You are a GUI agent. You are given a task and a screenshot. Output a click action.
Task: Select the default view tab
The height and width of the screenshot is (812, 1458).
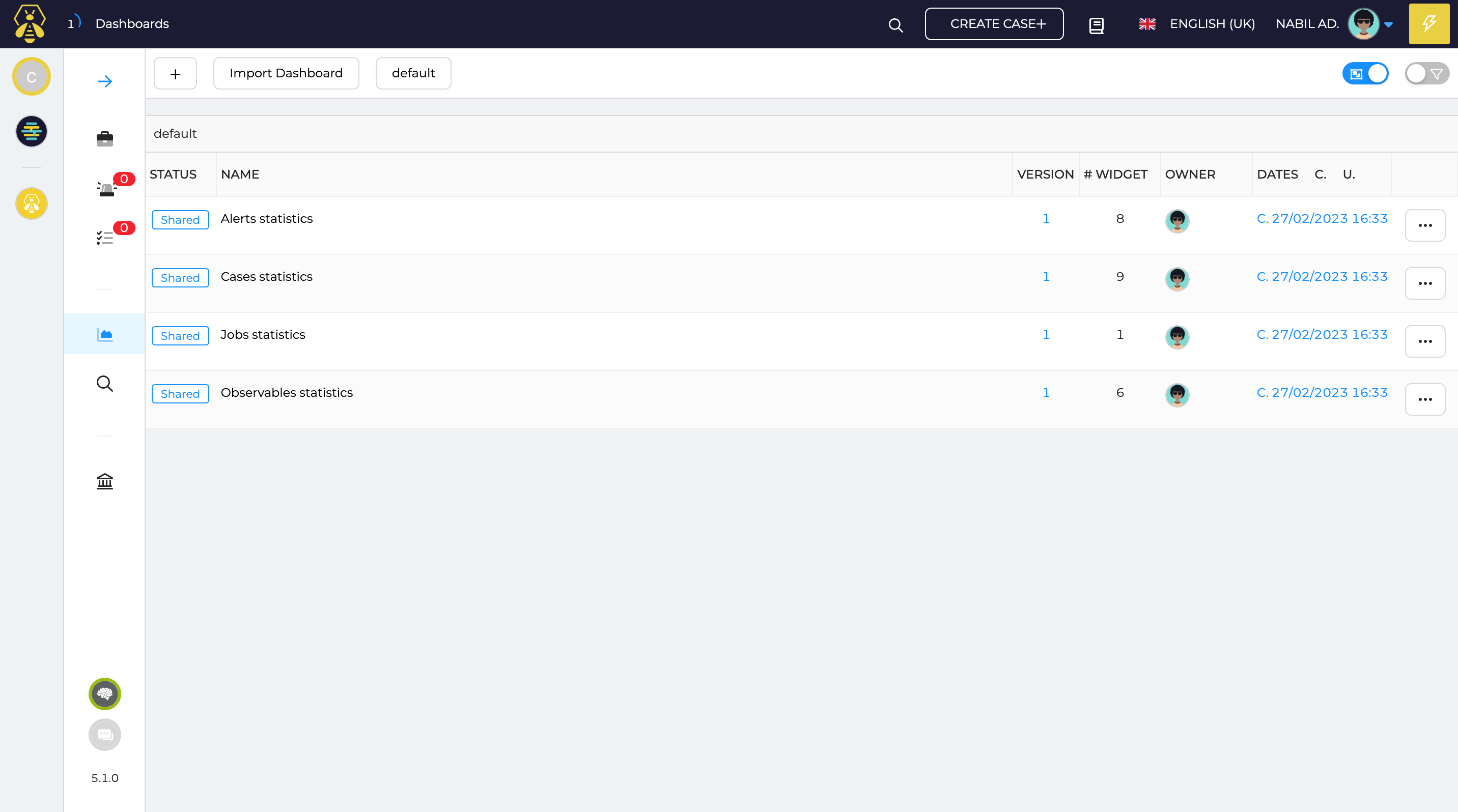pyautogui.click(x=413, y=73)
